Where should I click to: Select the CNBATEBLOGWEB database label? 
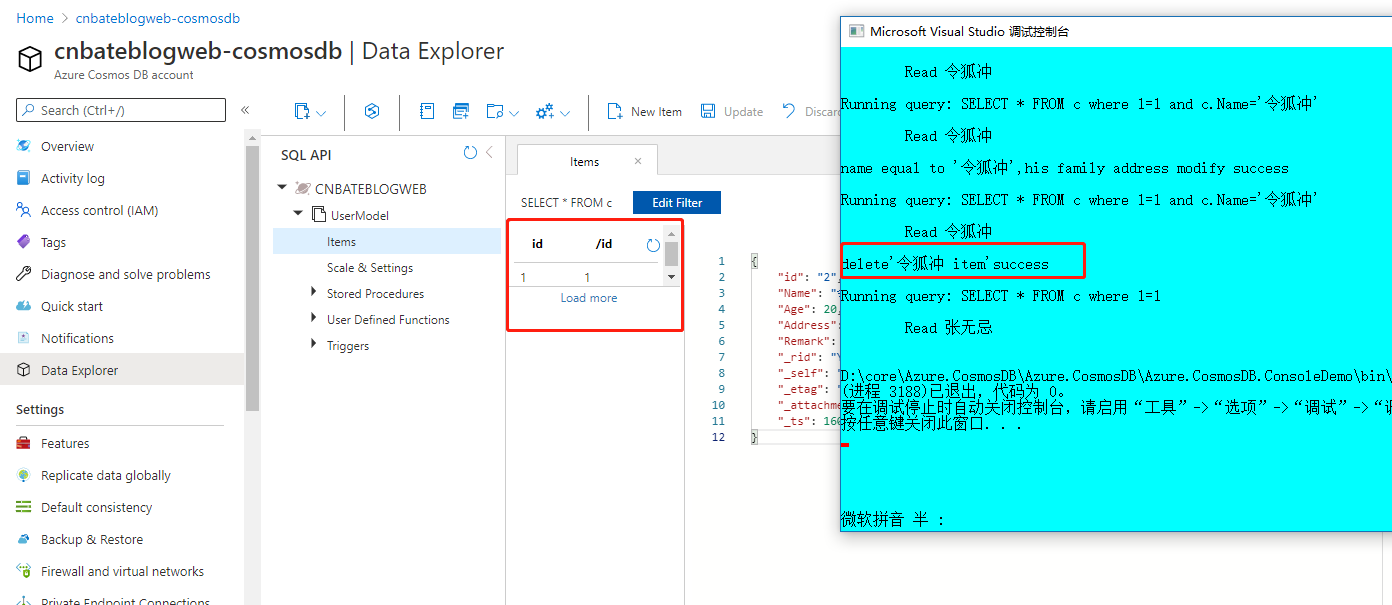pyautogui.click(x=371, y=189)
